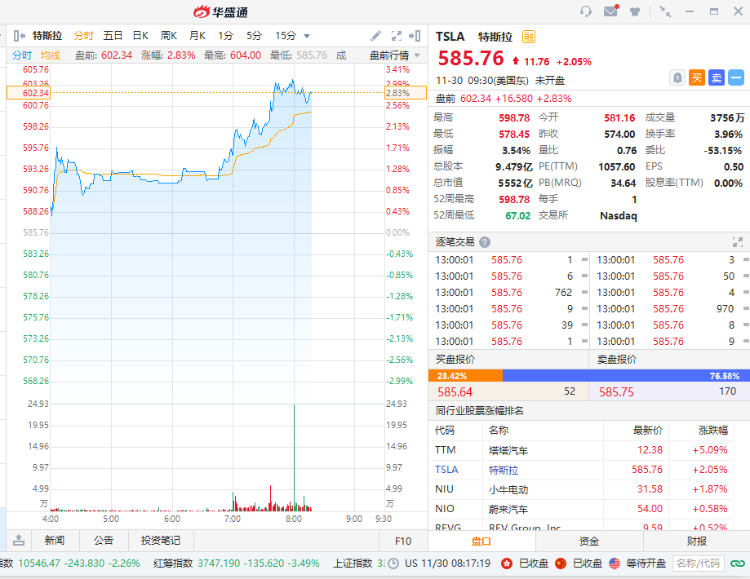Click ask price 585.75
The height and width of the screenshot is (579, 750).
(617, 392)
